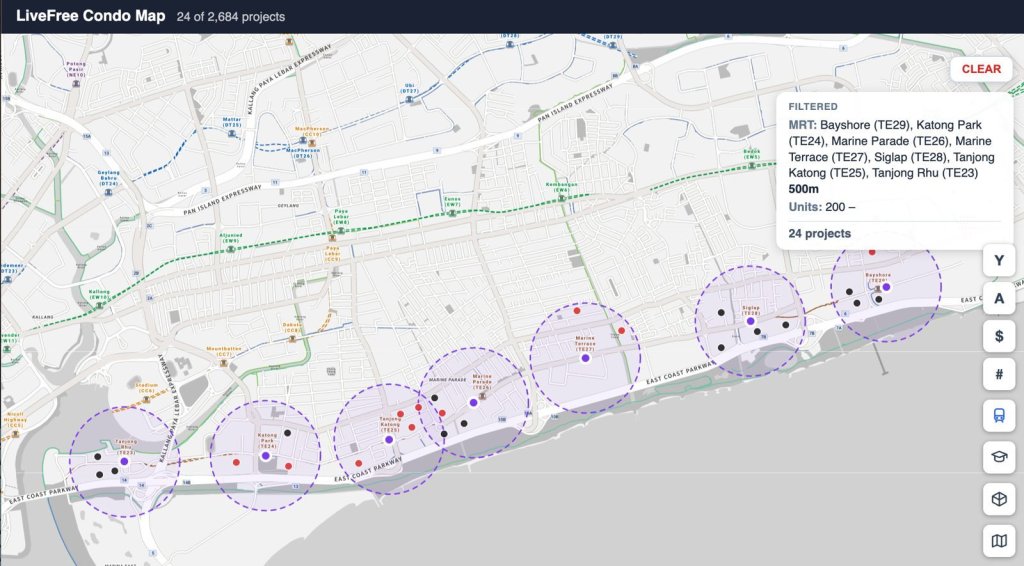Click the Paya Lebar (EW8) green station icon
The height and width of the screenshot is (566, 1024).
click(341, 230)
